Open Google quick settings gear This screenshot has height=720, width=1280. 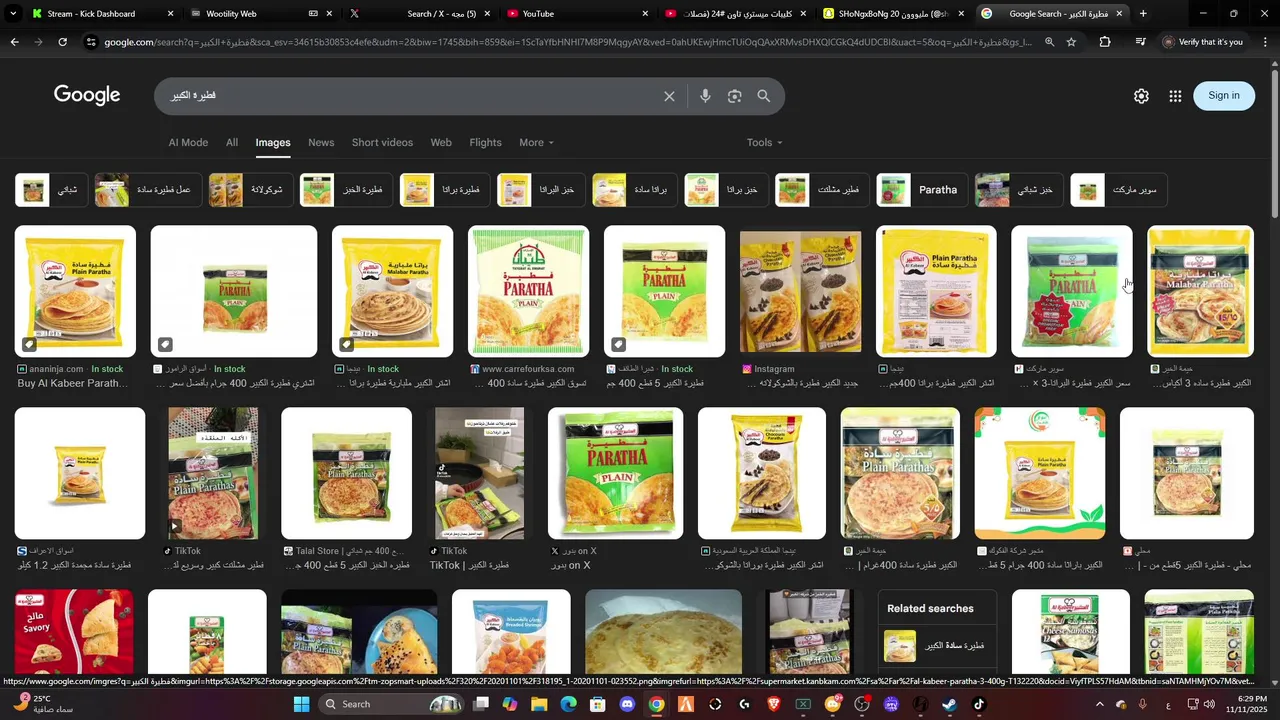pos(1141,96)
